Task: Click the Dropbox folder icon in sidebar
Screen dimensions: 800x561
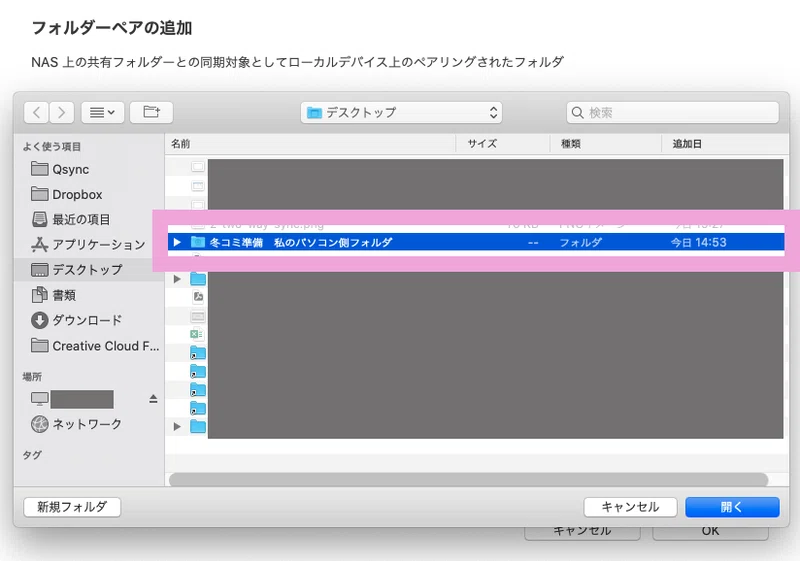Action: pos(39,194)
